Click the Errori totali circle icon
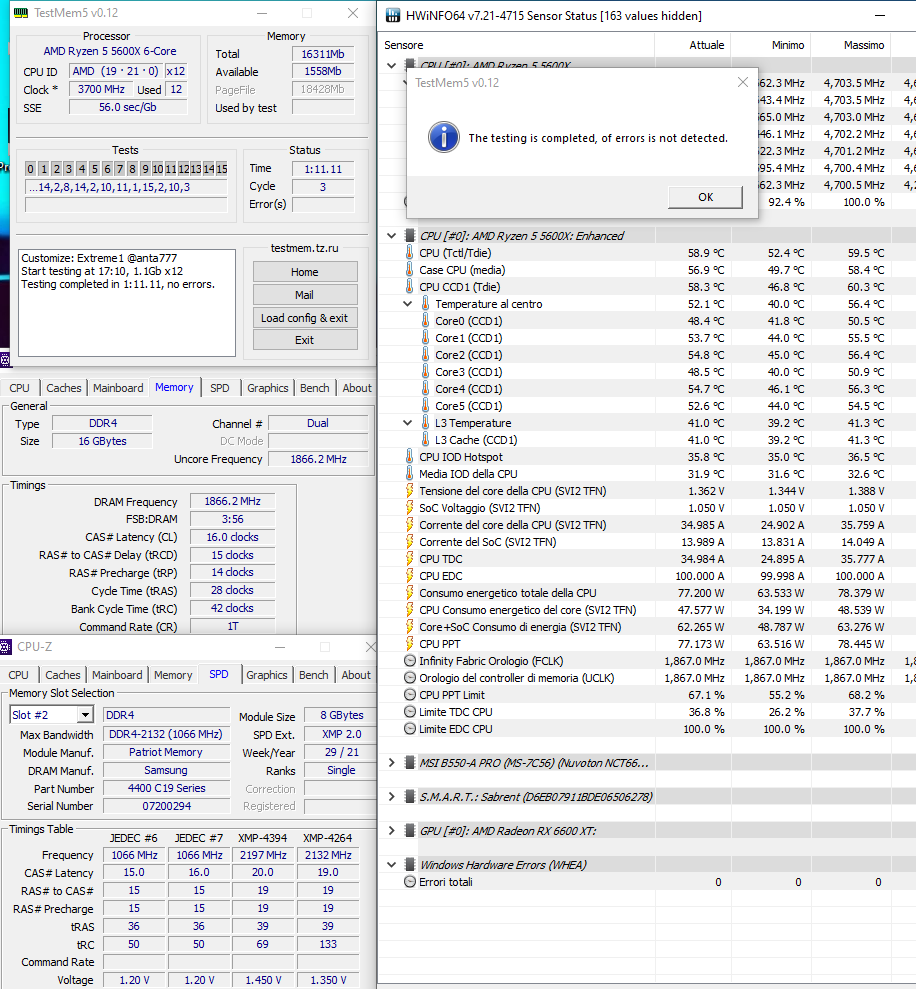Screen dimensions: 916x989 pyautogui.click(x=409, y=882)
